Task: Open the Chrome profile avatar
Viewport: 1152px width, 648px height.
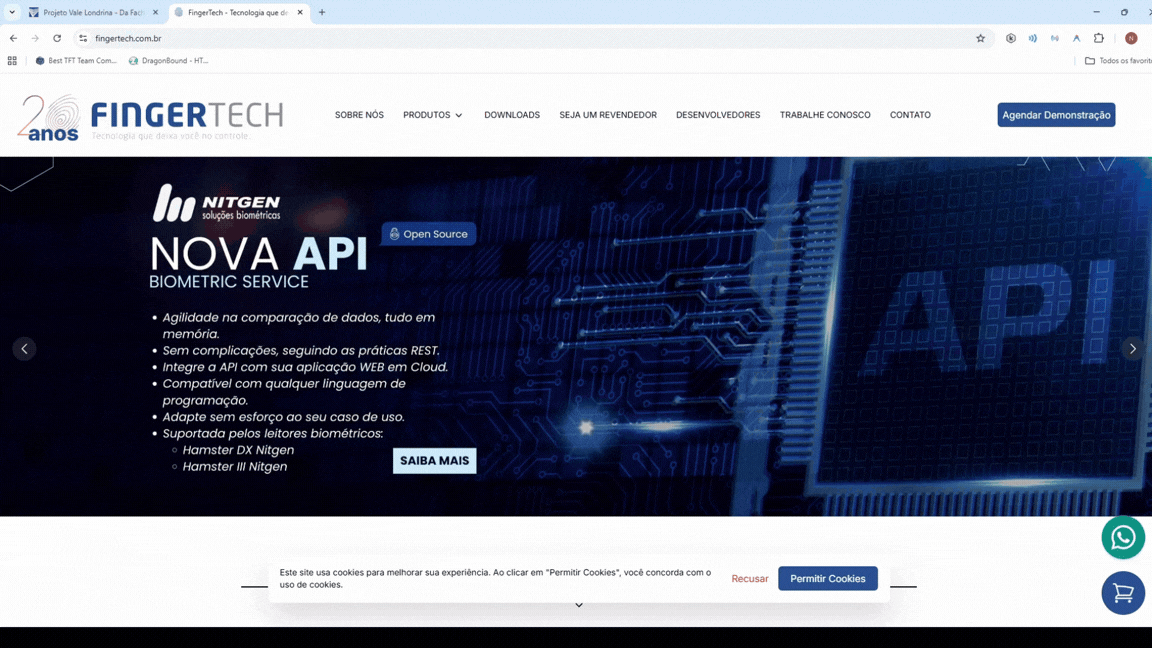Action: click(x=1131, y=38)
